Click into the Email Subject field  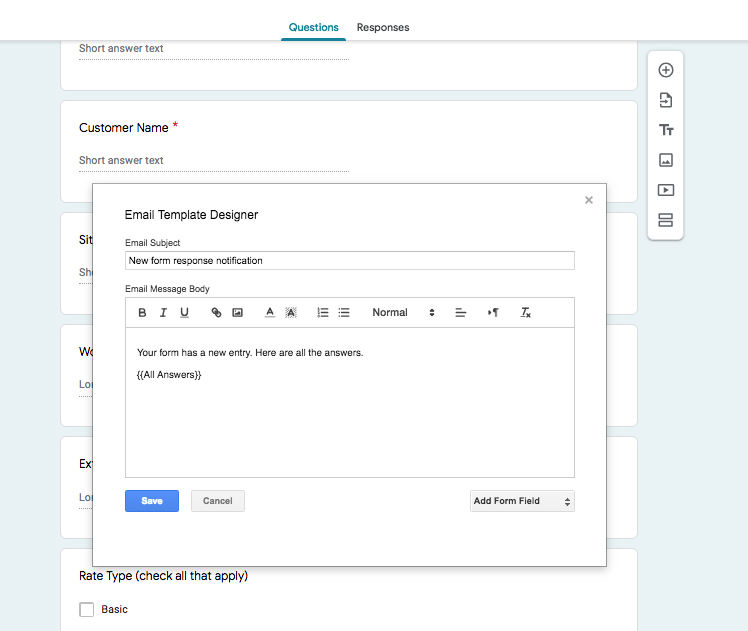pos(350,261)
